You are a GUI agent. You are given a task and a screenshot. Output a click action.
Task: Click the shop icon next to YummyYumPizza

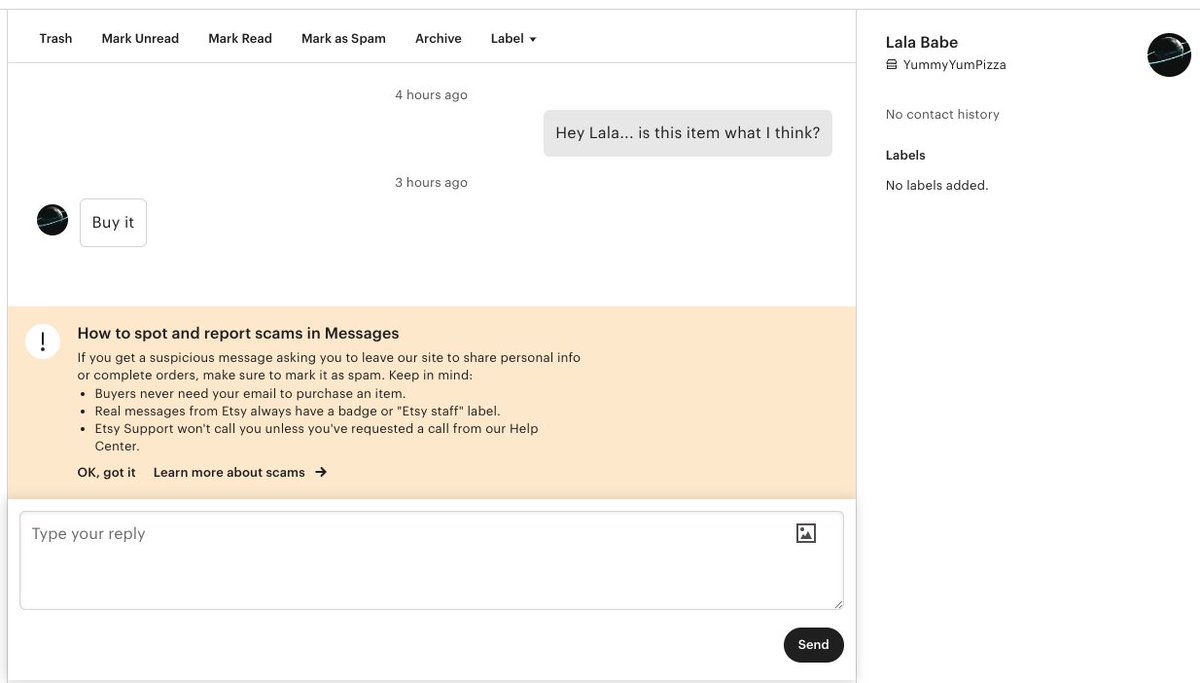pyautogui.click(x=892, y=64)
